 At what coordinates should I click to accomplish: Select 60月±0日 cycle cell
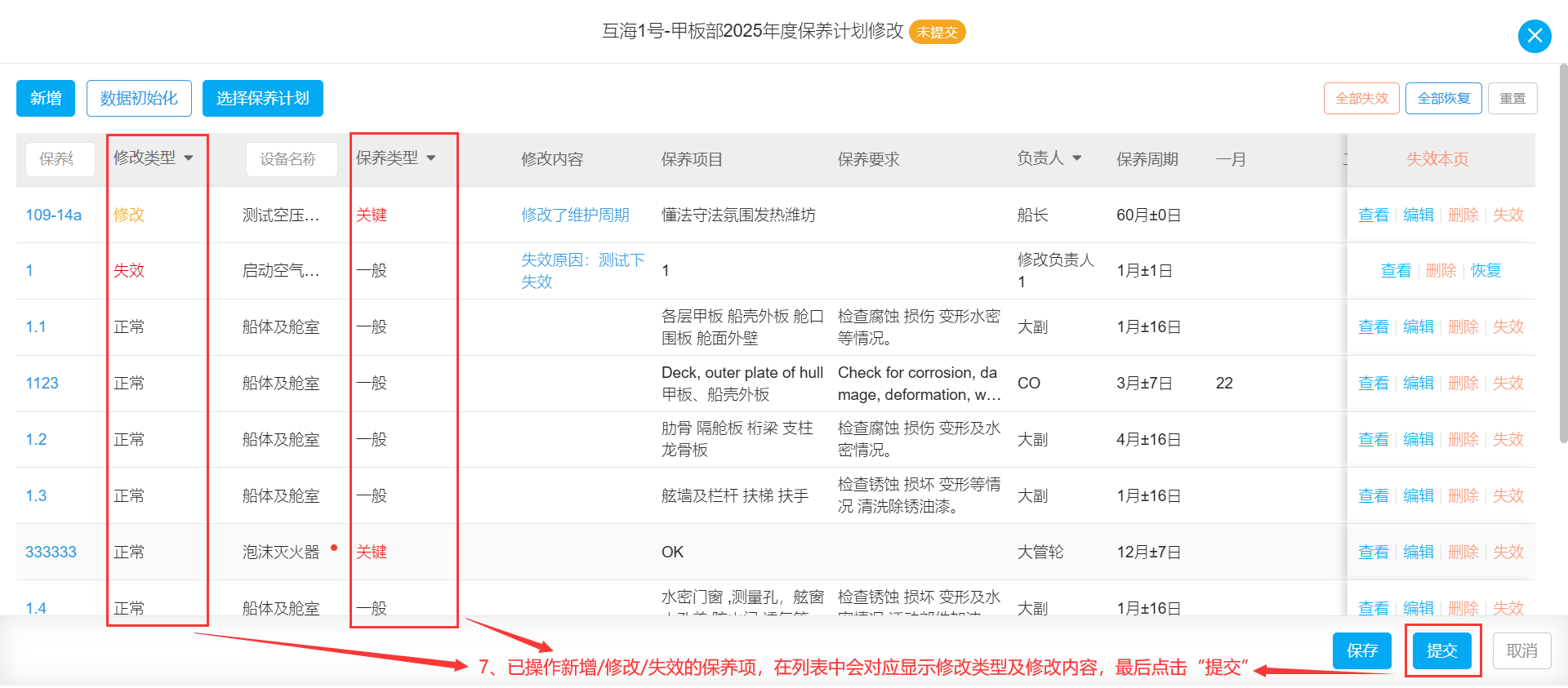click(1149, 215)
